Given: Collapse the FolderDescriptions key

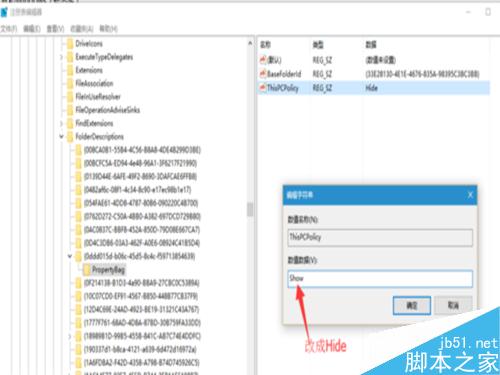Looking at the screenshot, I should [x=61, y=137].
